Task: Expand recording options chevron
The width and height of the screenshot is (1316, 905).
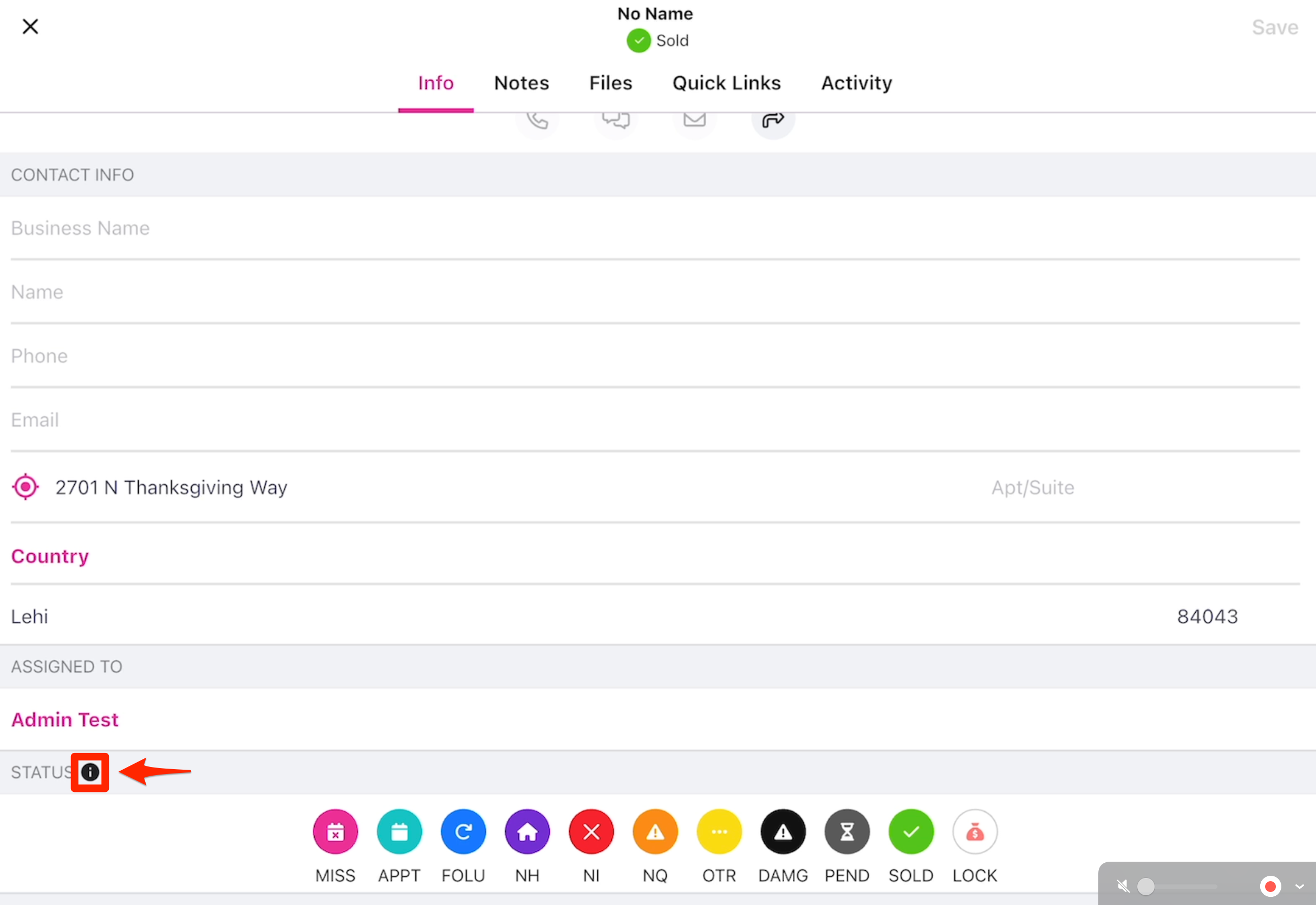Action: [x=1300, y=886]
